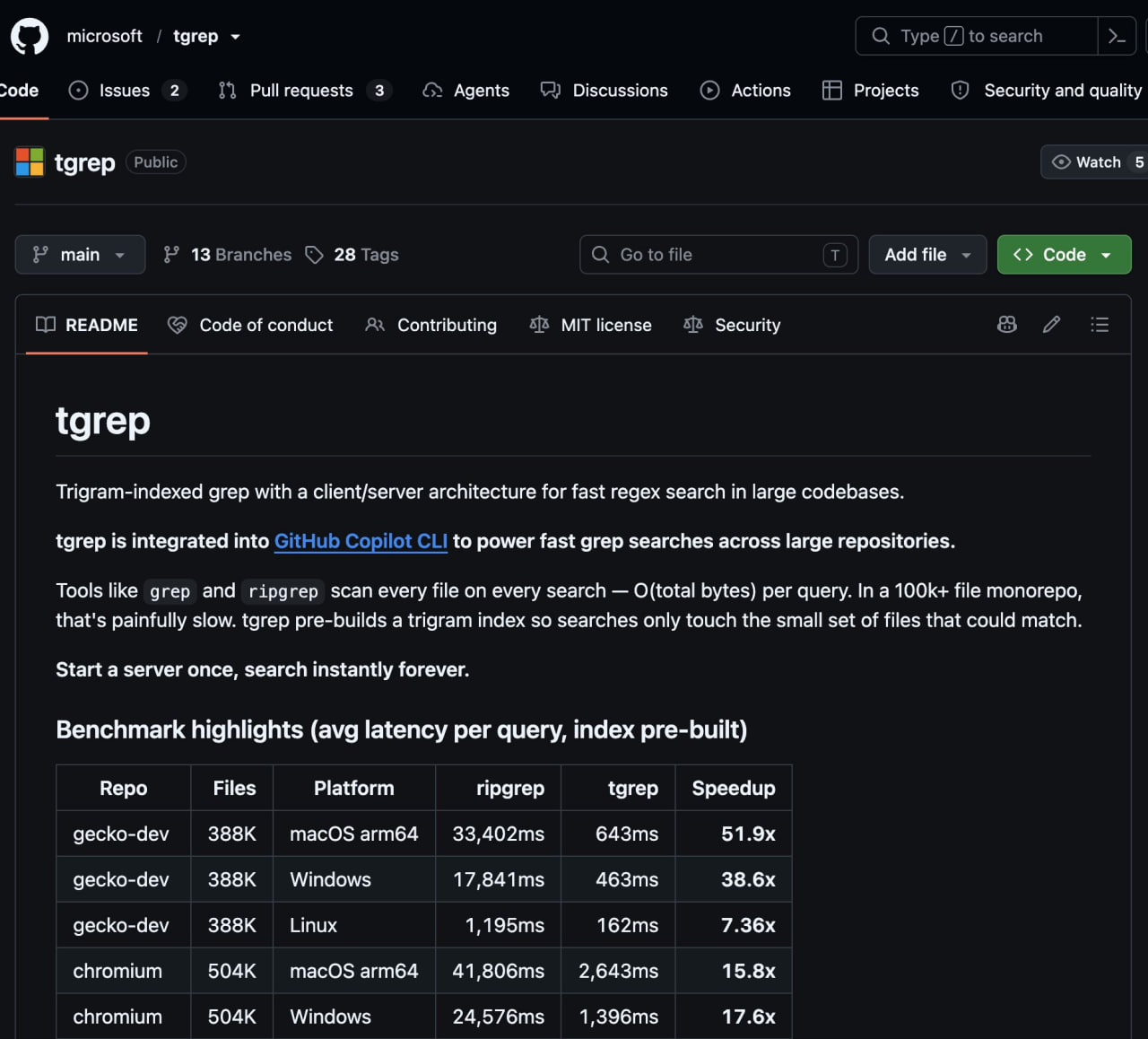Watch the repository with the eye button
This screenshot has width=1148, height=1039.
point(1093,162)
